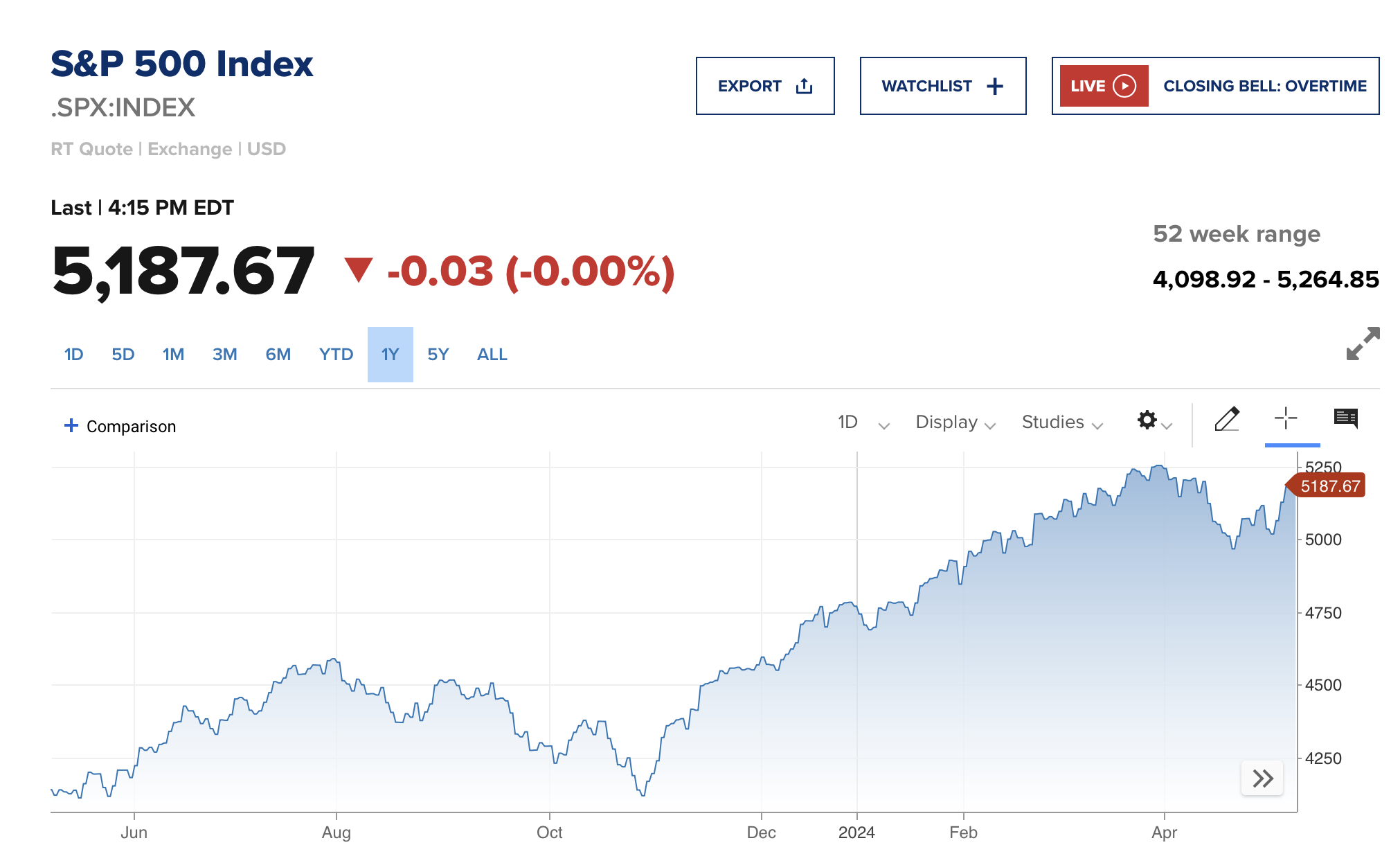Open the Studies dropdown
Image resolution: width=1400 pixels, height=863 pixels.
click(1061, 422)
